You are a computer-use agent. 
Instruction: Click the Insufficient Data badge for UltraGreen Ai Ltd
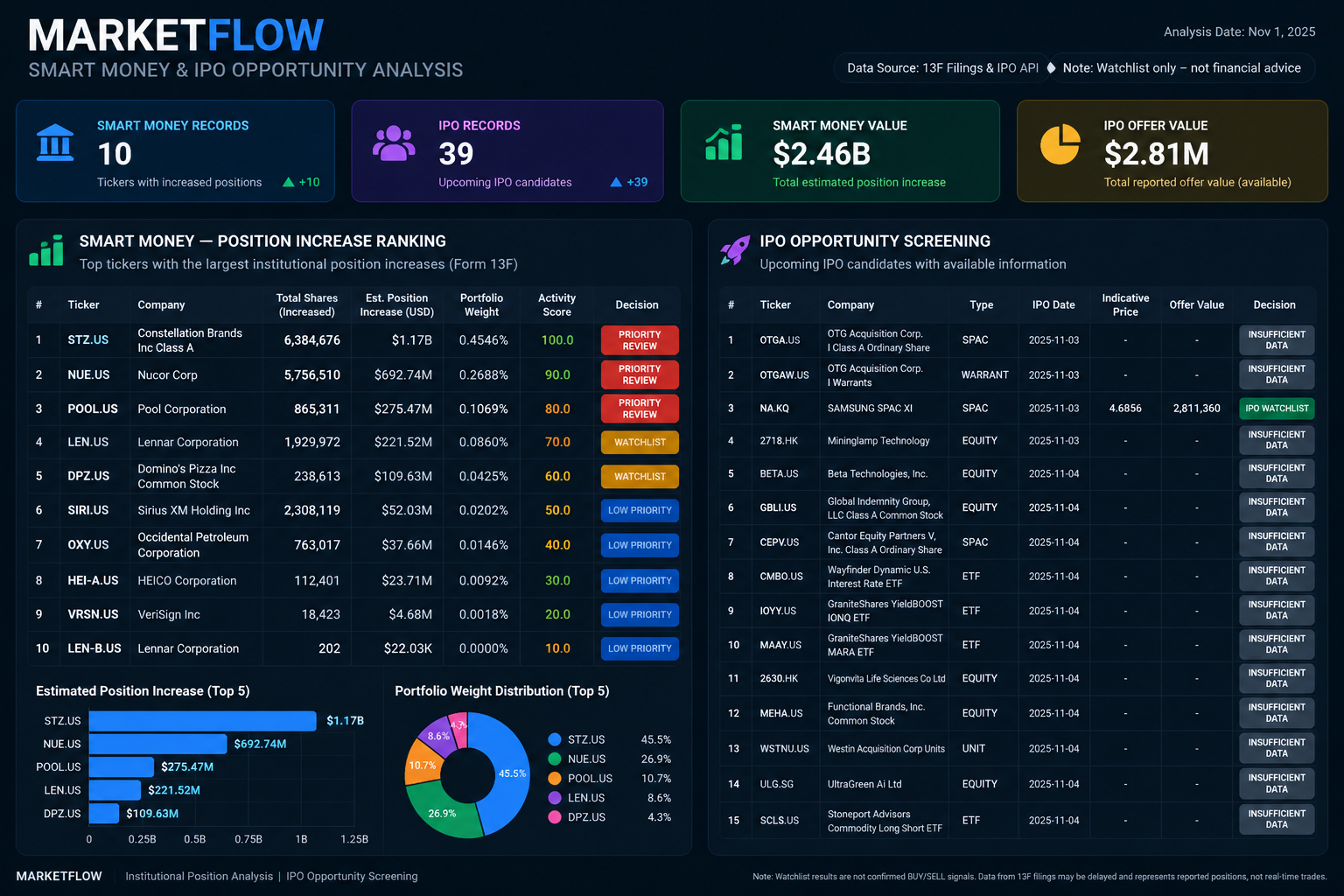point(1277,783)
